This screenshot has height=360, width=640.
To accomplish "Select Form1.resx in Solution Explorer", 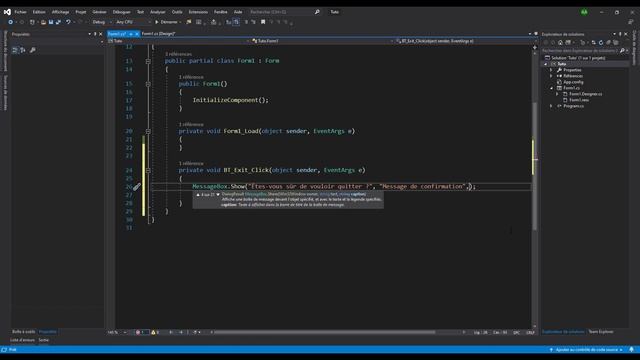I will [x=578, y=100].
